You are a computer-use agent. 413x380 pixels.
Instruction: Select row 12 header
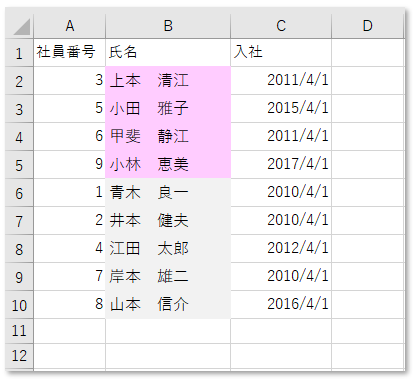pos(19,356)
